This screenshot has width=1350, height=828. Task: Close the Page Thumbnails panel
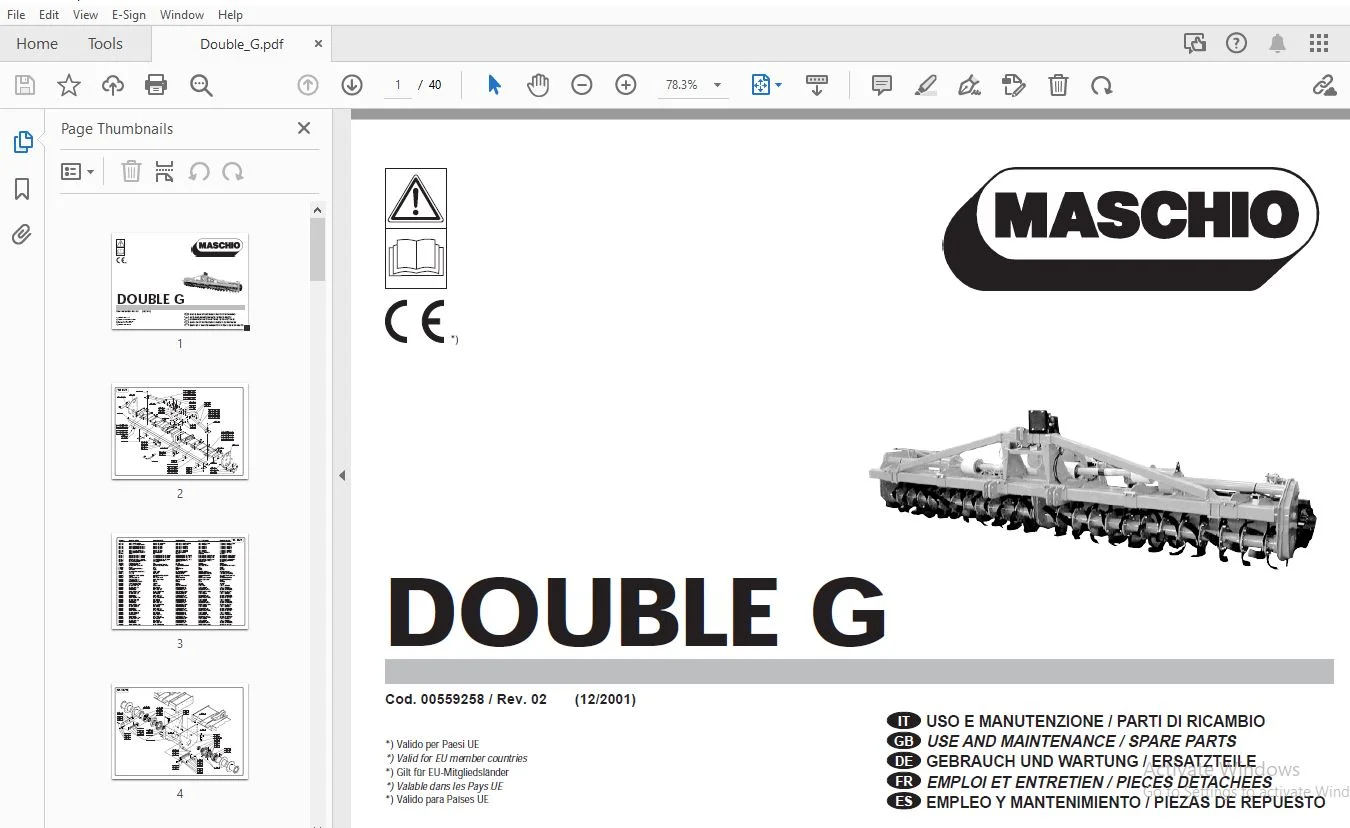tap(304, 128)
